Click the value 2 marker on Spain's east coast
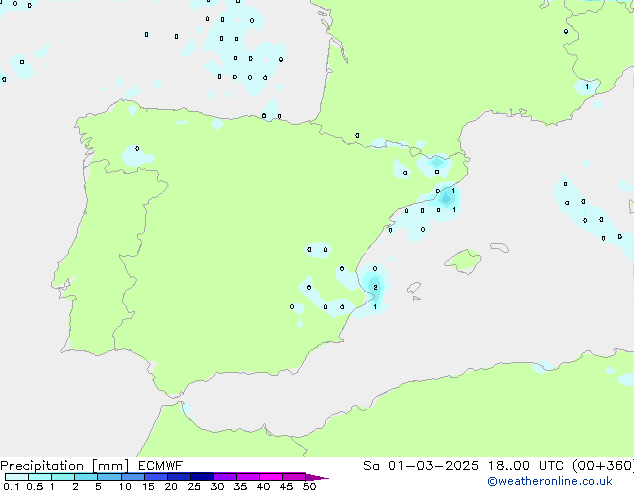The width and height of the screenshot is (634, 490). (375, 287)
